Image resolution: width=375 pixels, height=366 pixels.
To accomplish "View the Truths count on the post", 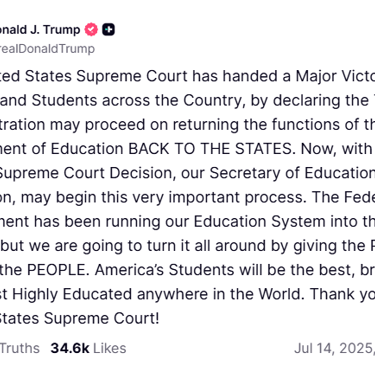I will click(20, 348).
